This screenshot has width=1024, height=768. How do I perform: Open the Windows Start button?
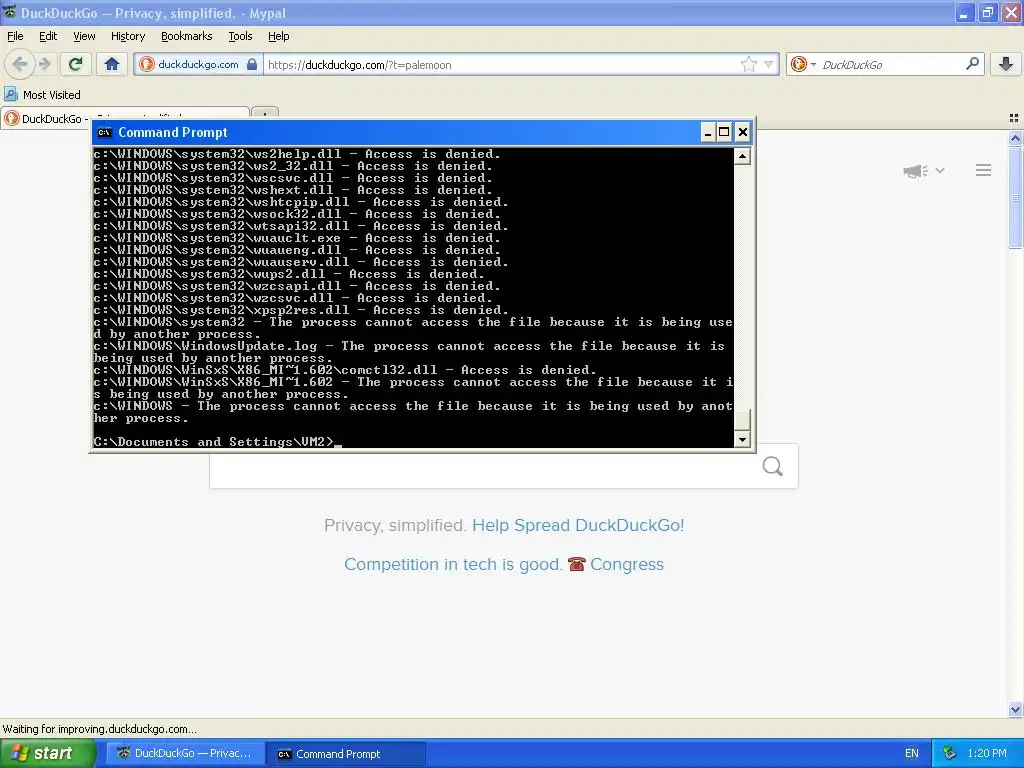click(x=46, y=754)
